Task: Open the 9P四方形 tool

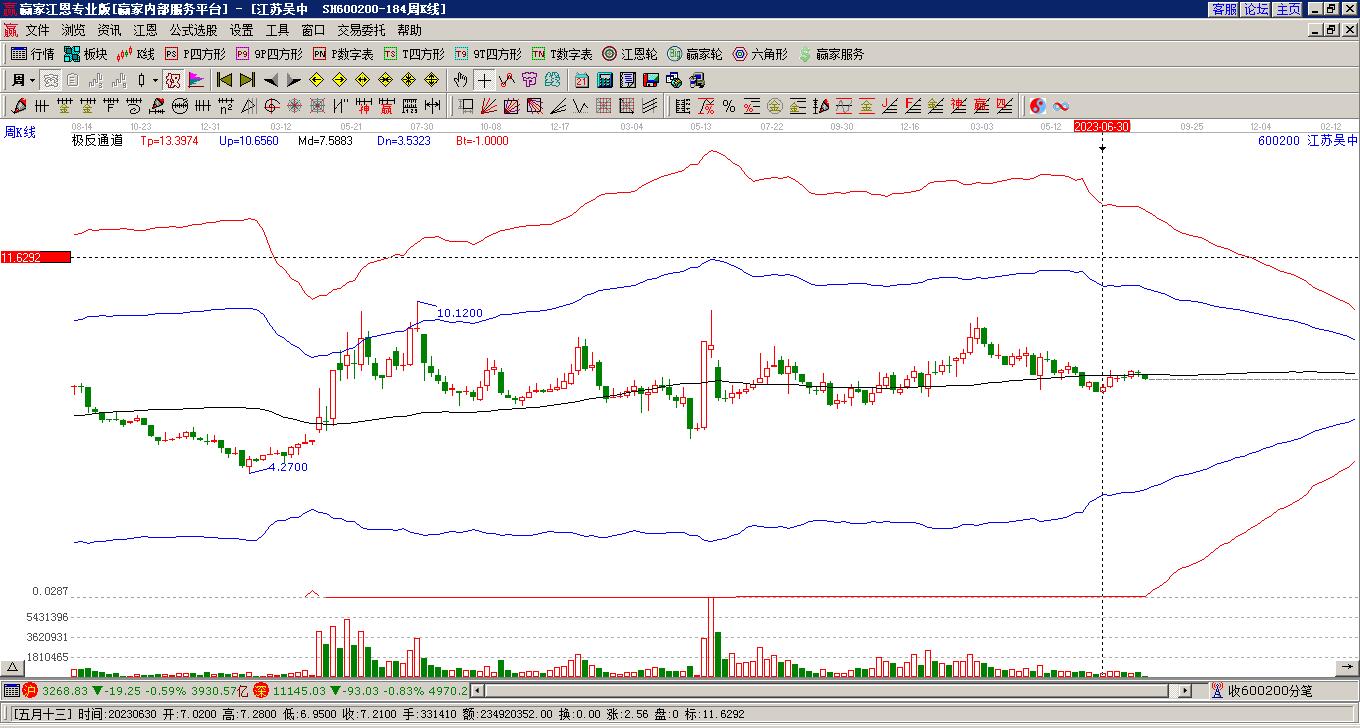Action: tap(269, 54)
